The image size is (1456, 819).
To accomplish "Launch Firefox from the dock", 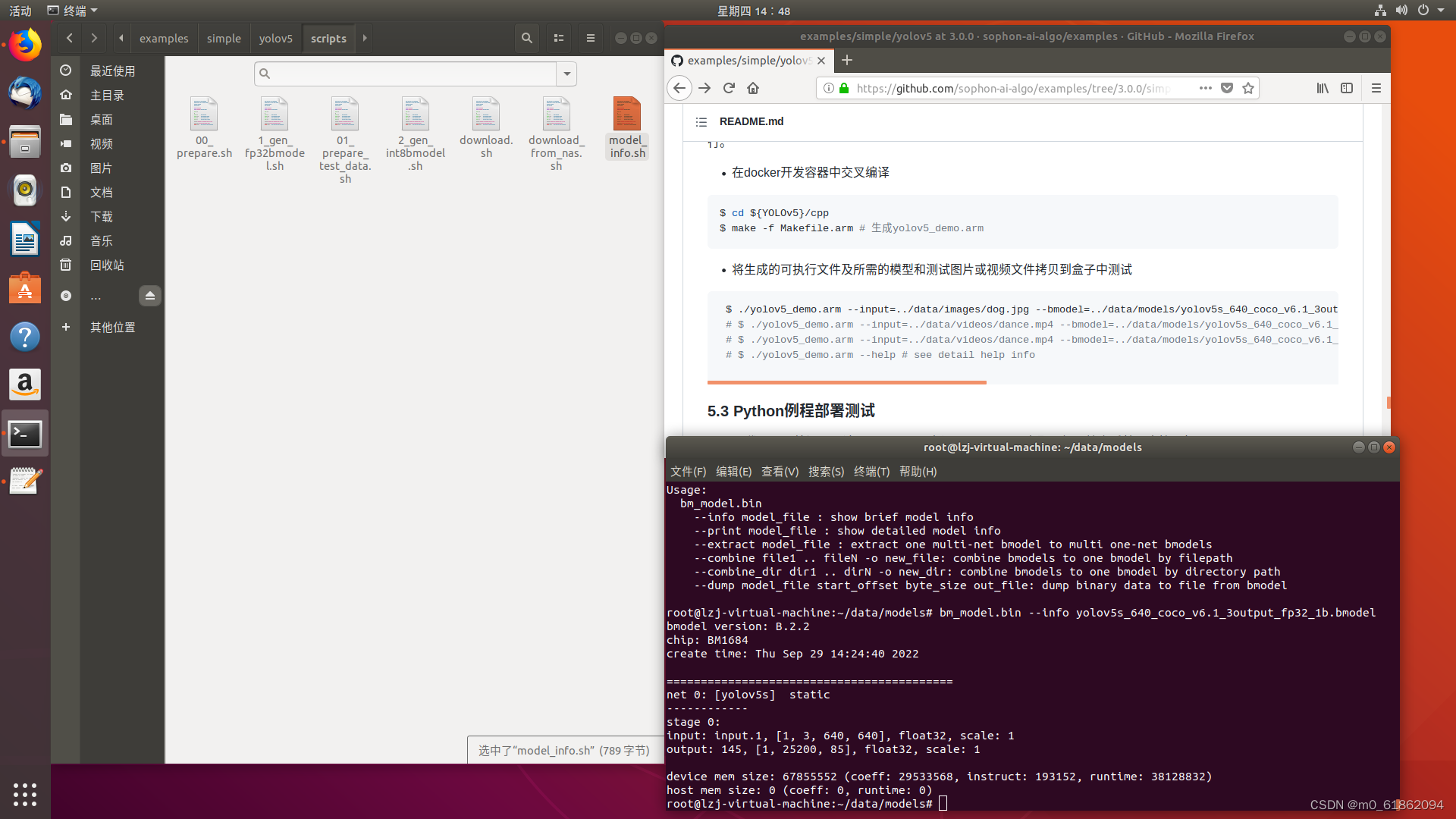I will tap(25, 45).
